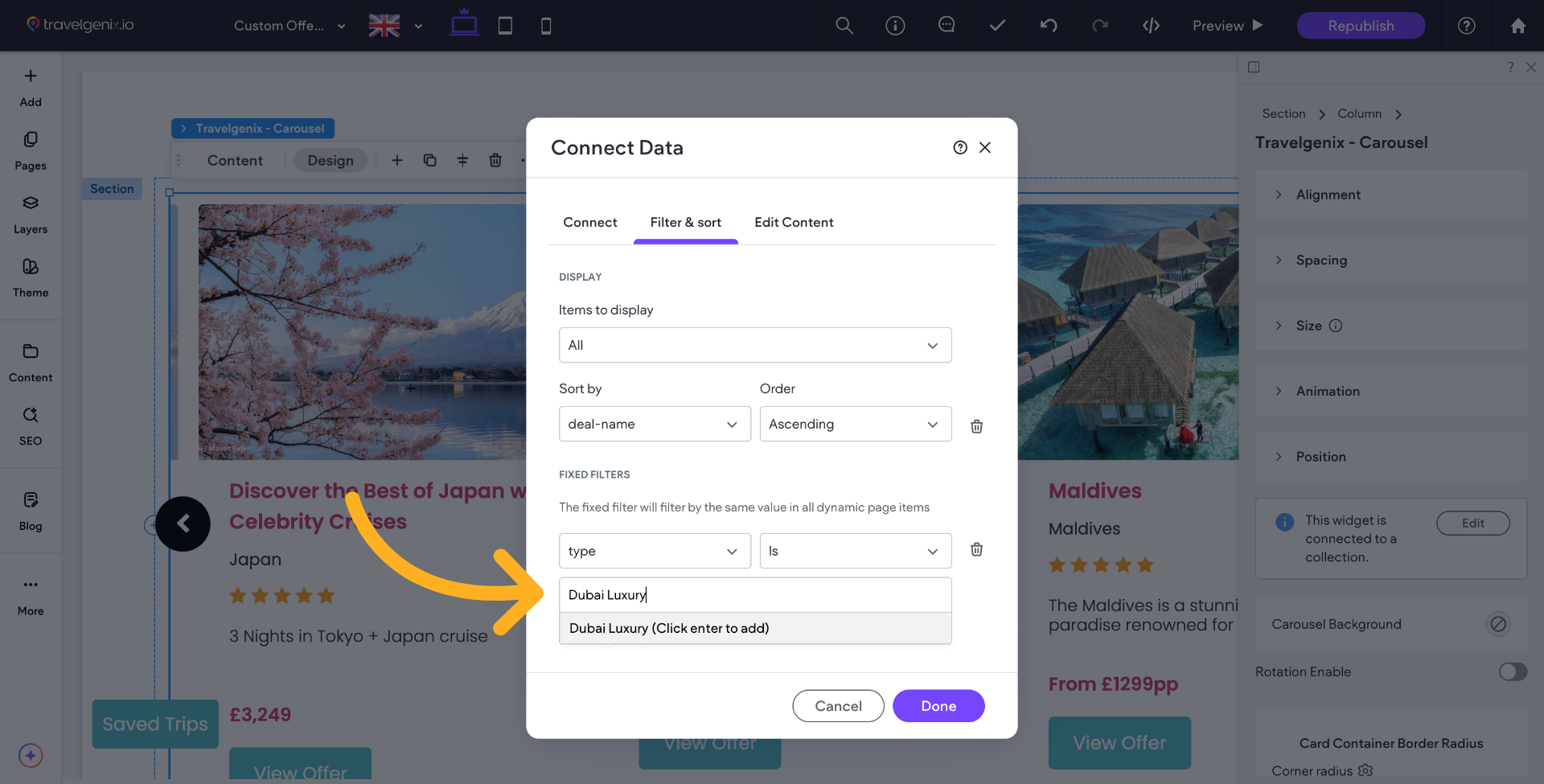Switch to mobile device view
This screenshot has width=1544, height=784.
[546, 26]
